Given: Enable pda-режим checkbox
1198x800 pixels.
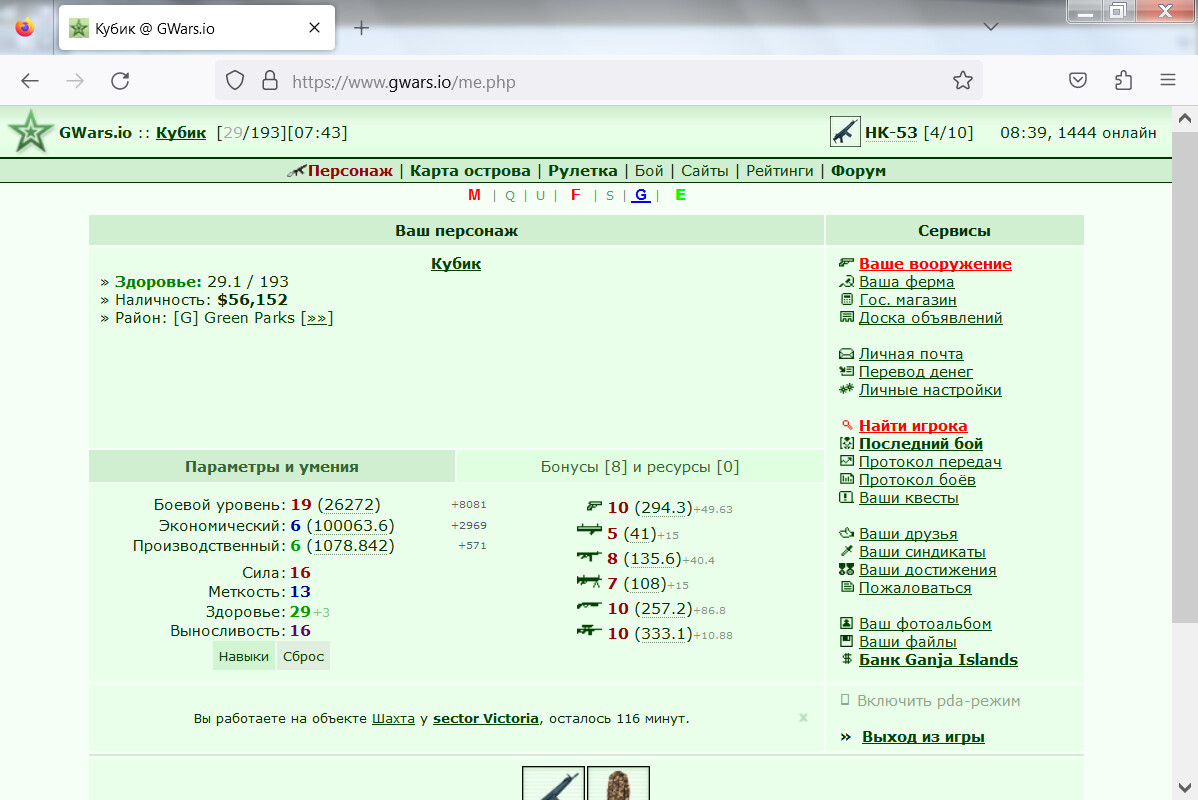Looking at the screenshot, I should [x=845, y=700].
